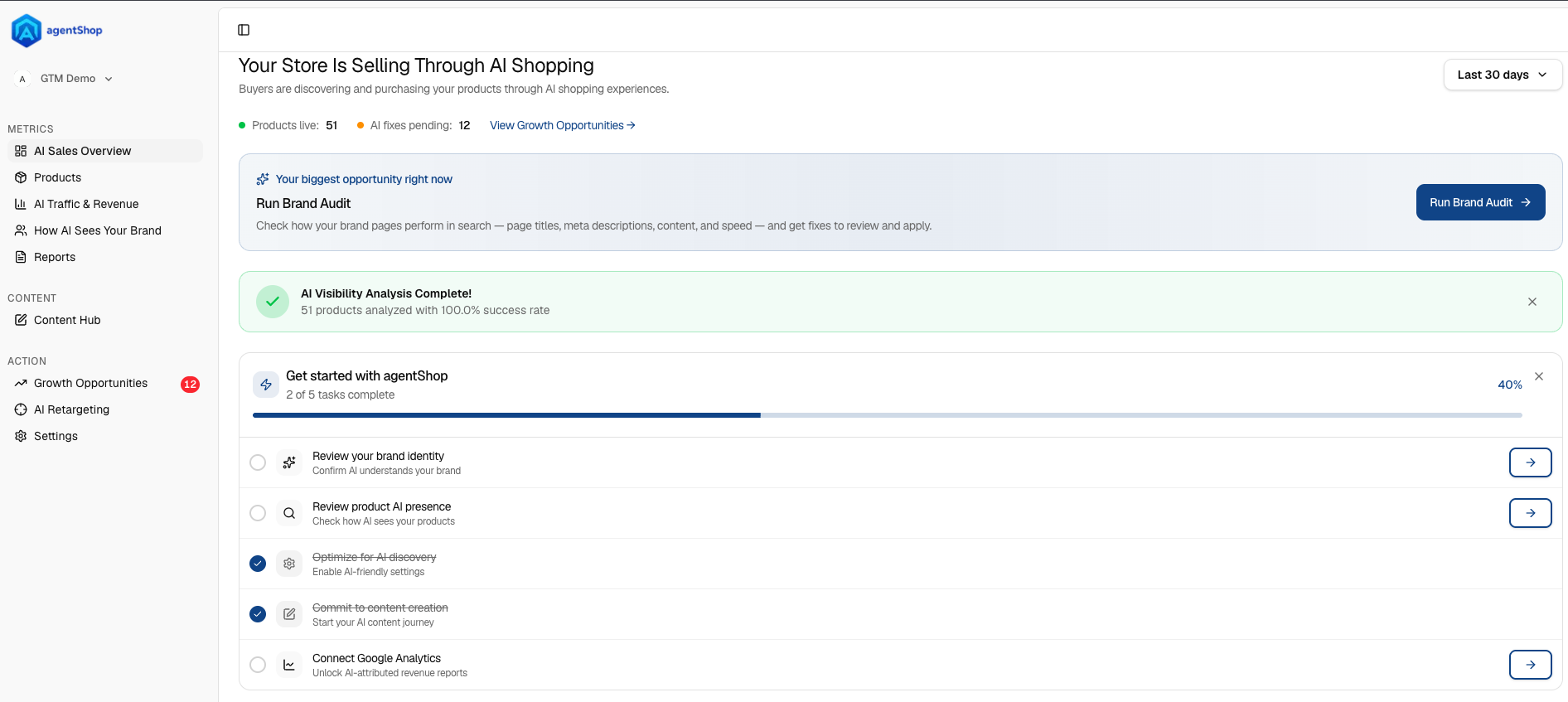This screenshot has width=1568, height=702.
Task: Click the GTM Demo avatar circle
Action: (x=22, y=79)
